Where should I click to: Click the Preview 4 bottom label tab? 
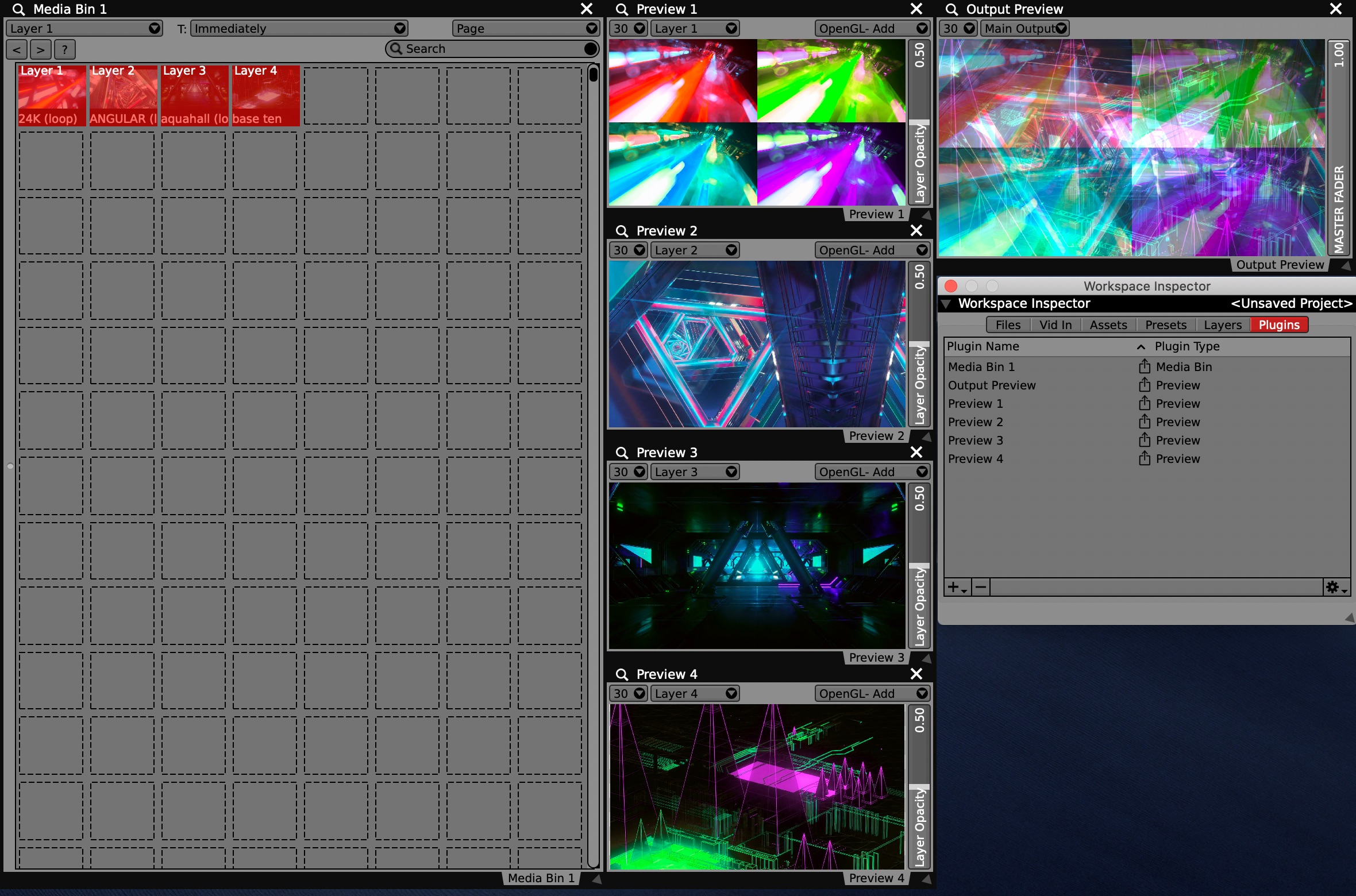point(876,878)
